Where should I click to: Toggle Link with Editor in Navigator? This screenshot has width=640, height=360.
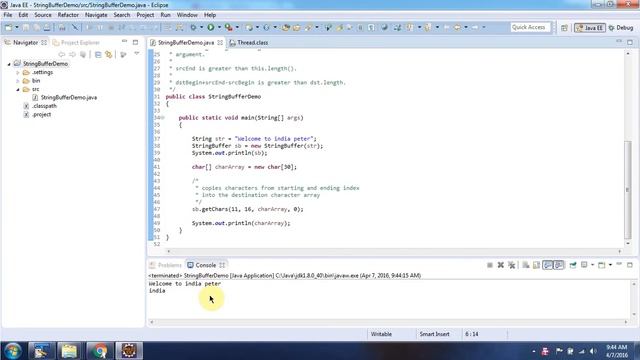pyautogui.click(x=109, y=54)
